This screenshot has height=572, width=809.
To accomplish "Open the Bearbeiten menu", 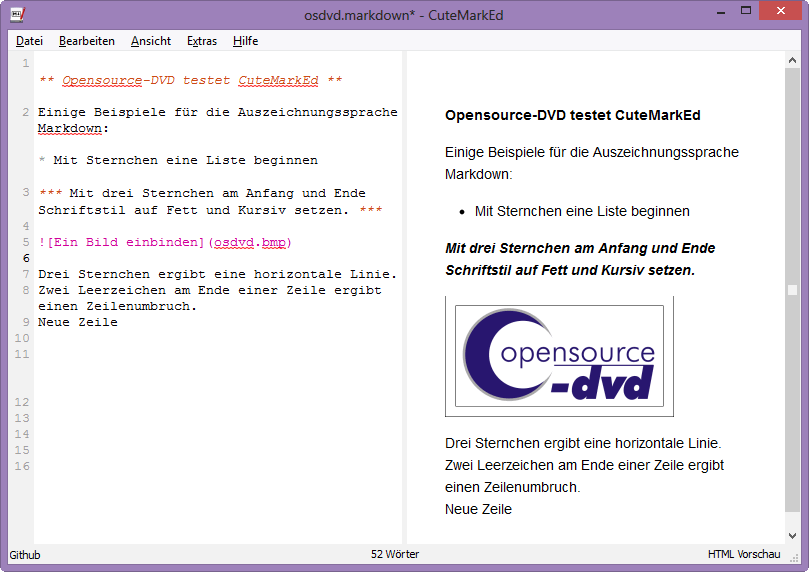I will [86, 41].
